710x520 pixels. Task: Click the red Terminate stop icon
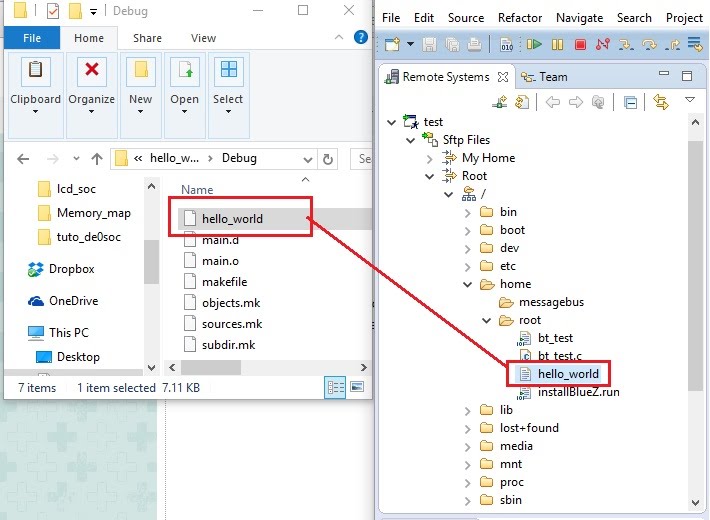click(x=580, y=44)
